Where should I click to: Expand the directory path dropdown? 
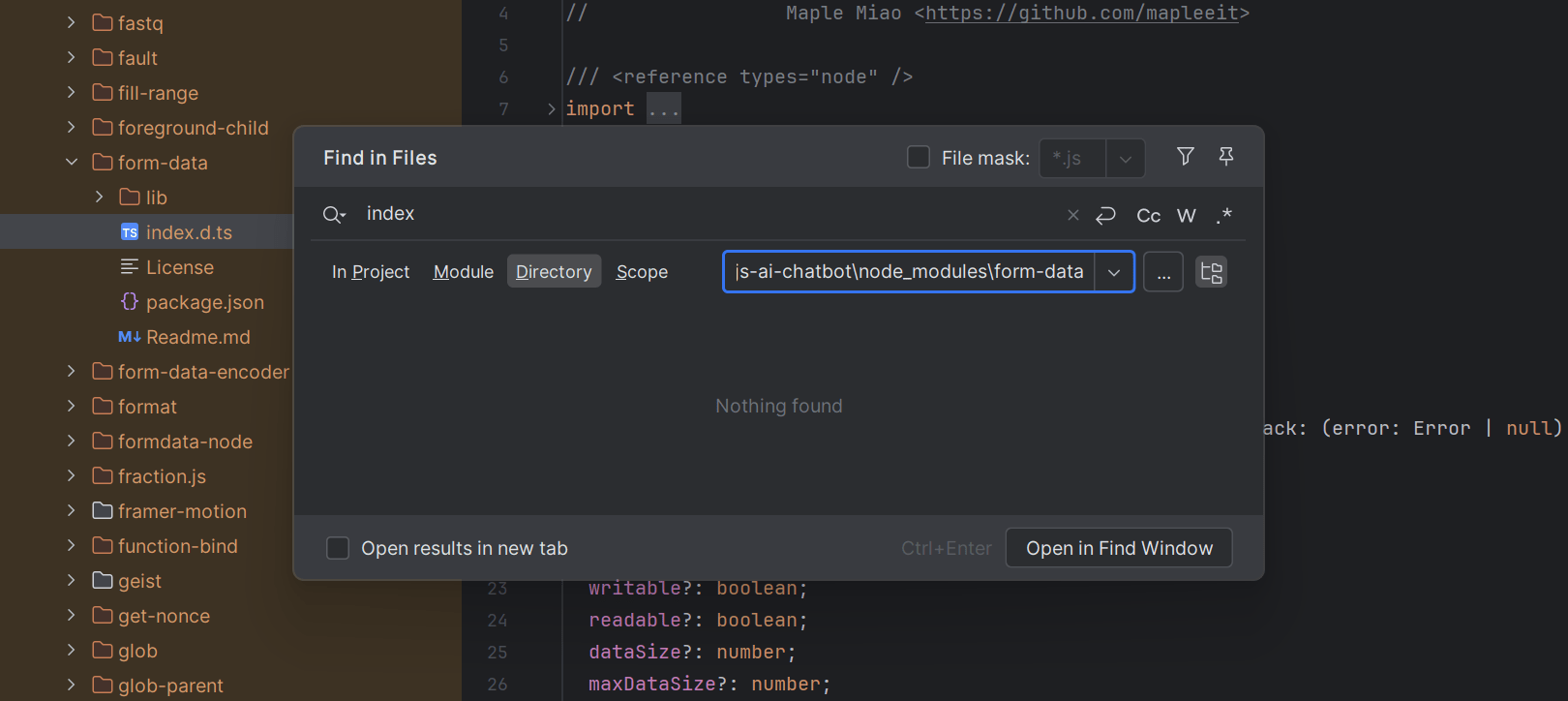pos(1114,272)
